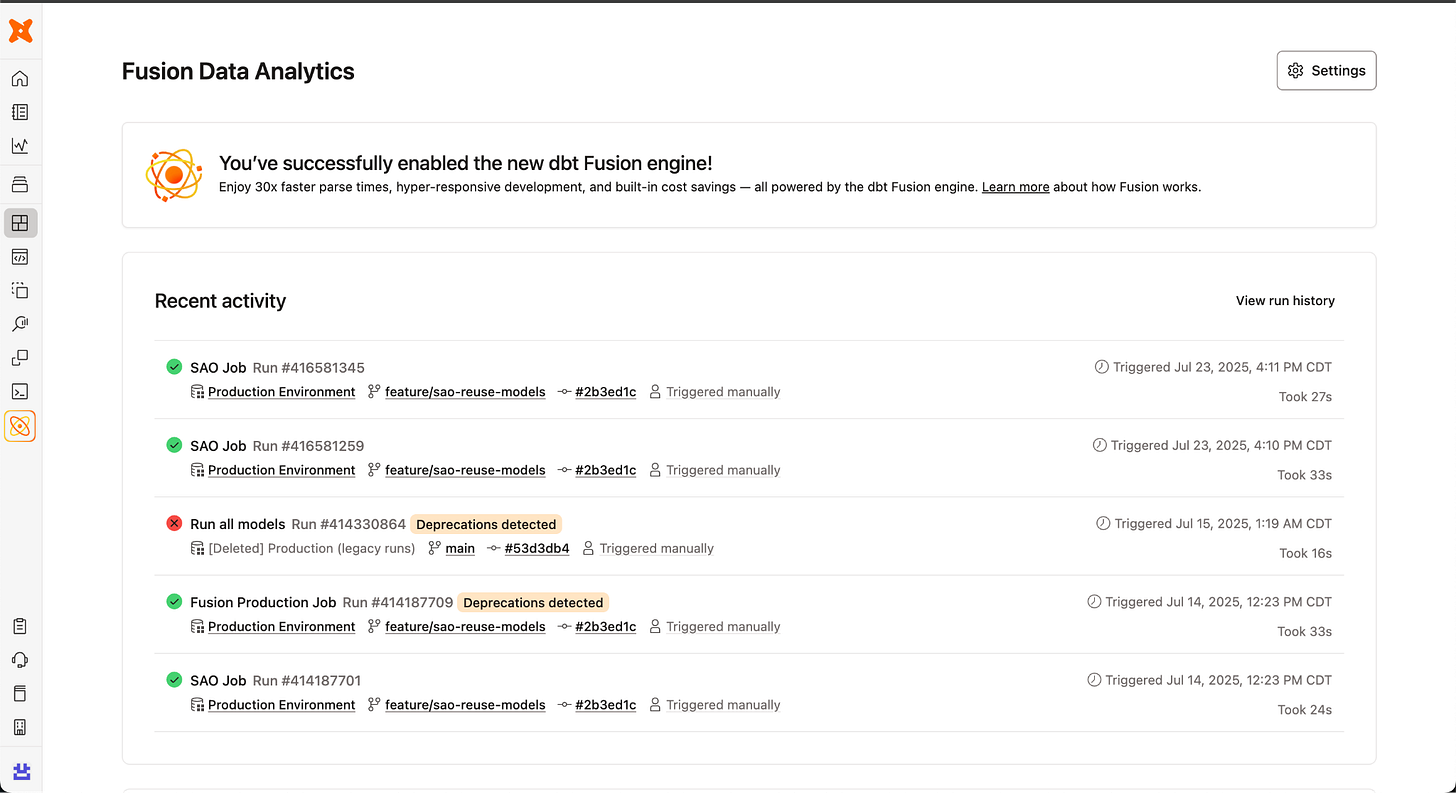
Task: Open commit #2b3ed1c for Run #416581345
Action: (605, 392)
